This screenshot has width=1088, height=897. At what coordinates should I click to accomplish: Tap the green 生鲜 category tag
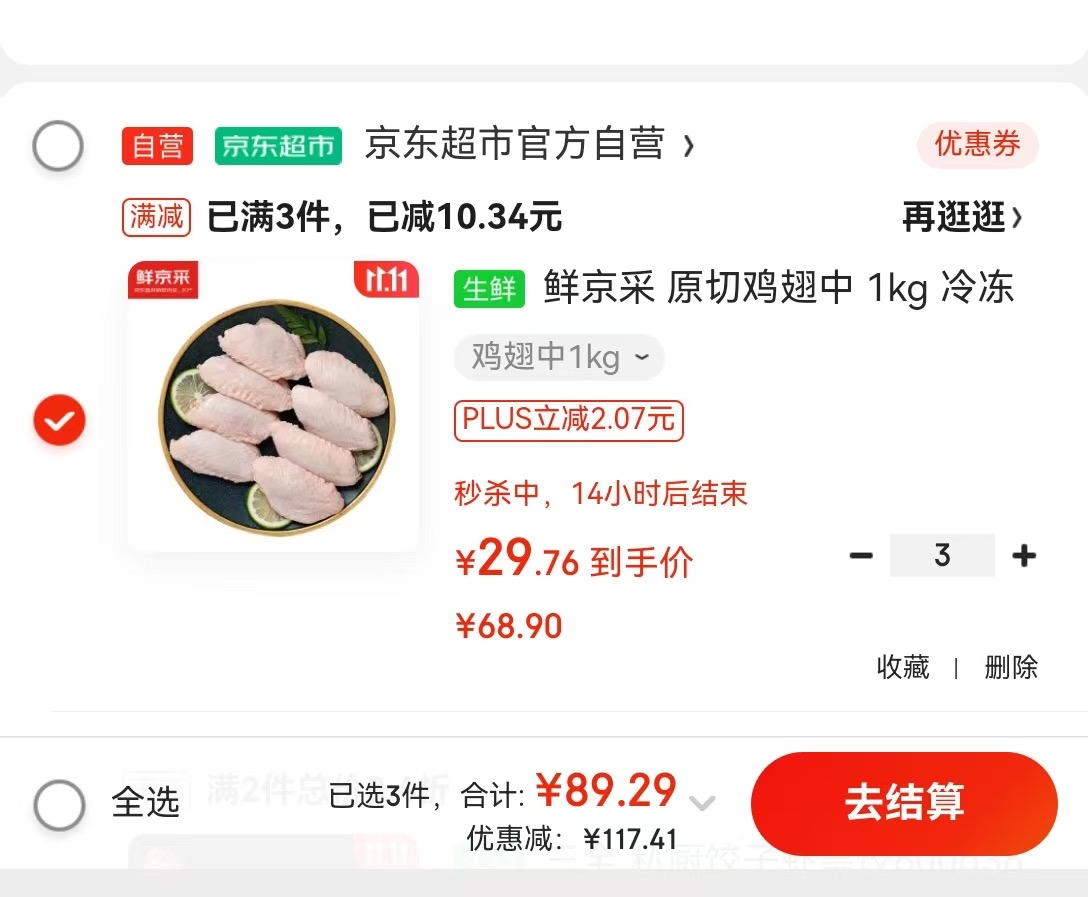489,289
